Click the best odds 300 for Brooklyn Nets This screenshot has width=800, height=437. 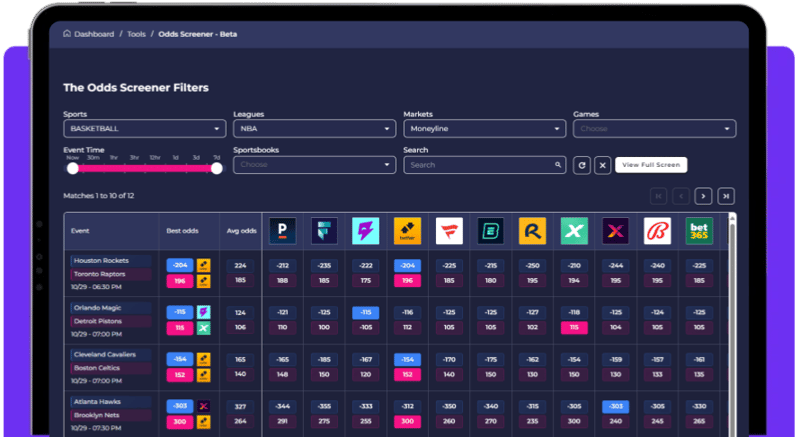180,422
